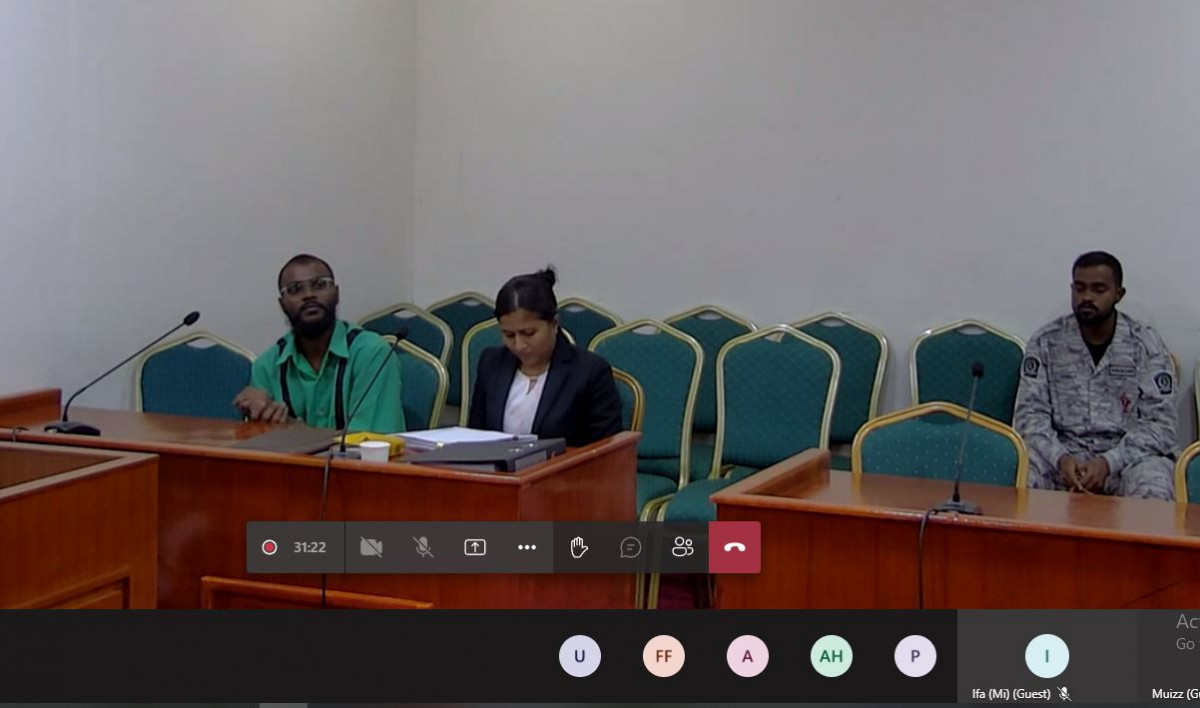
Task: Select participant avatar U
Action: [580, 656]
